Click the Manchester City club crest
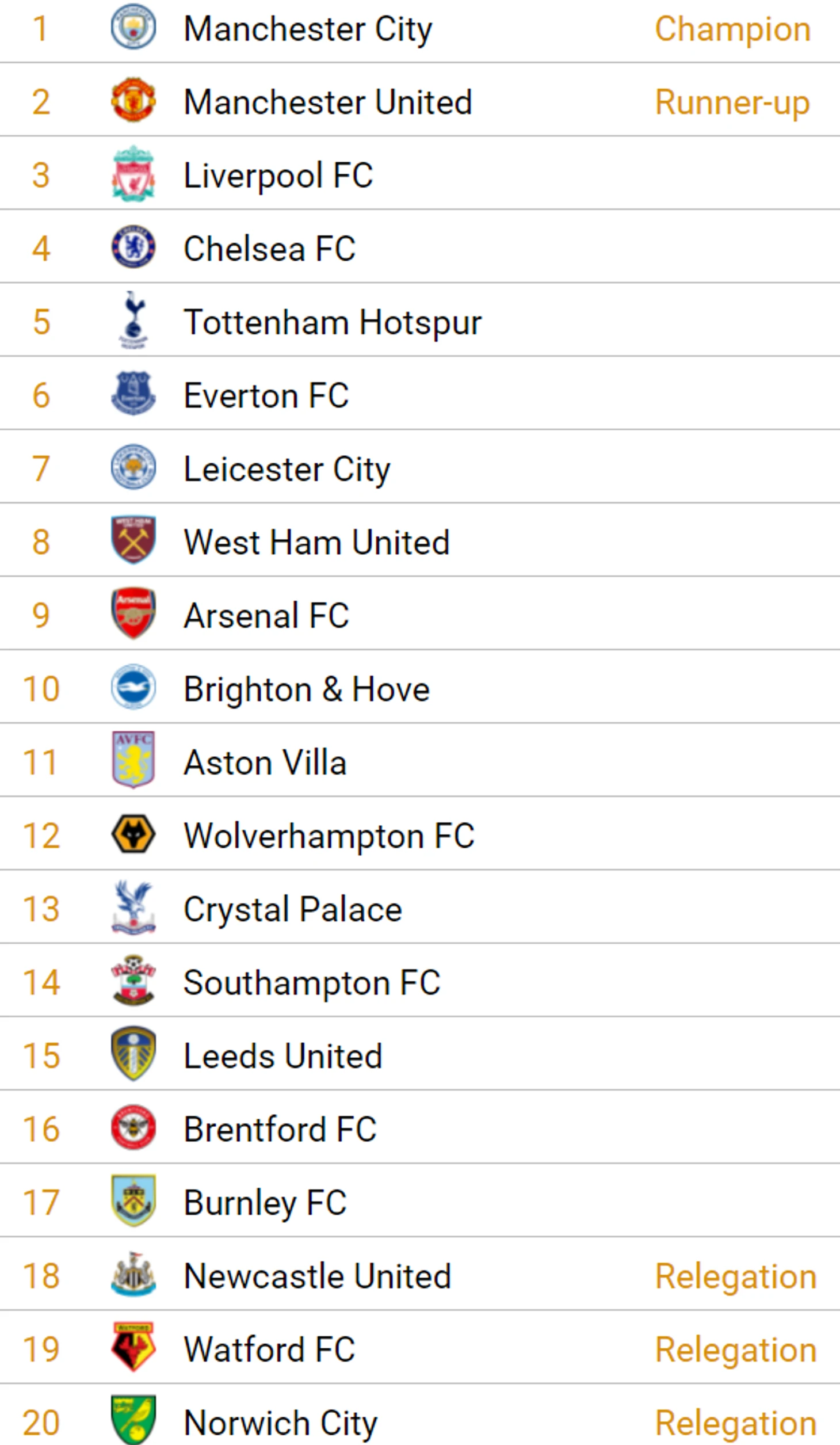Screen dimensions: 840x1445 point(133,27)
